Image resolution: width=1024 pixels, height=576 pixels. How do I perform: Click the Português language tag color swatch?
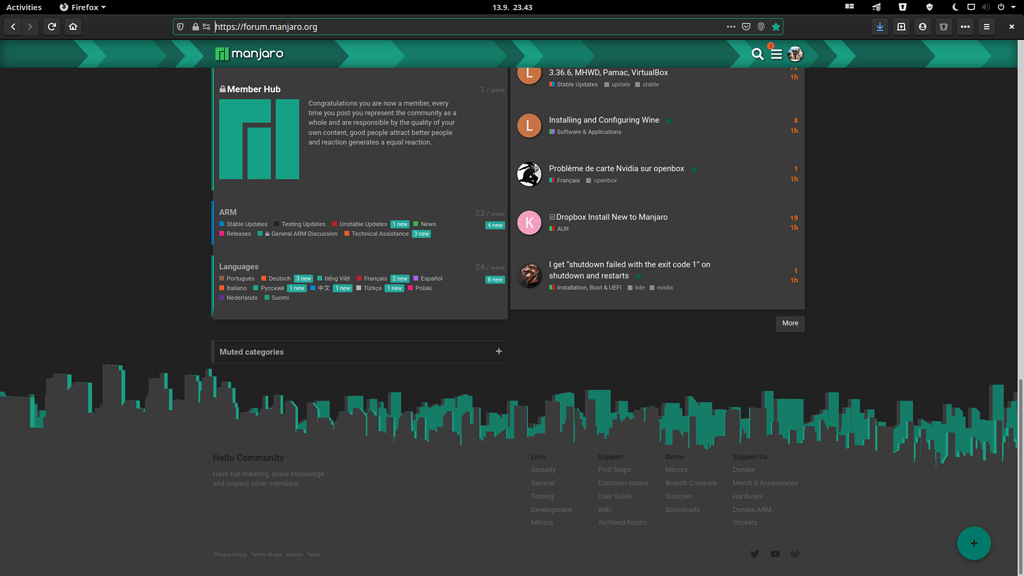pos(222,278)
